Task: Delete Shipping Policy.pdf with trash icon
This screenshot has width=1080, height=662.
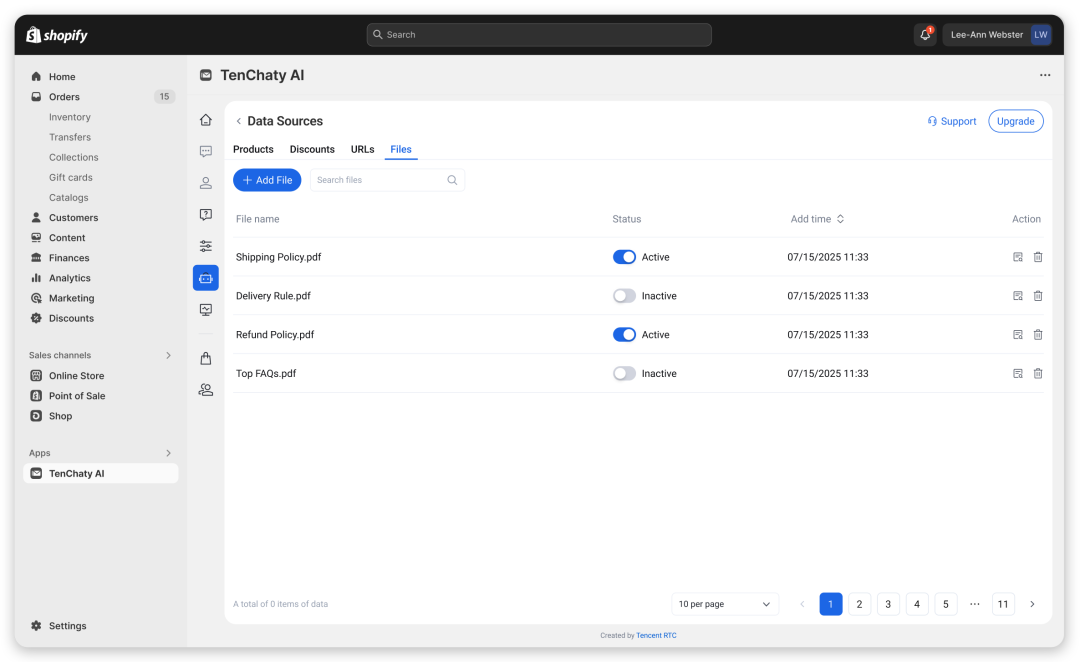Action: pyautogui.click(x=1038, y=257)
